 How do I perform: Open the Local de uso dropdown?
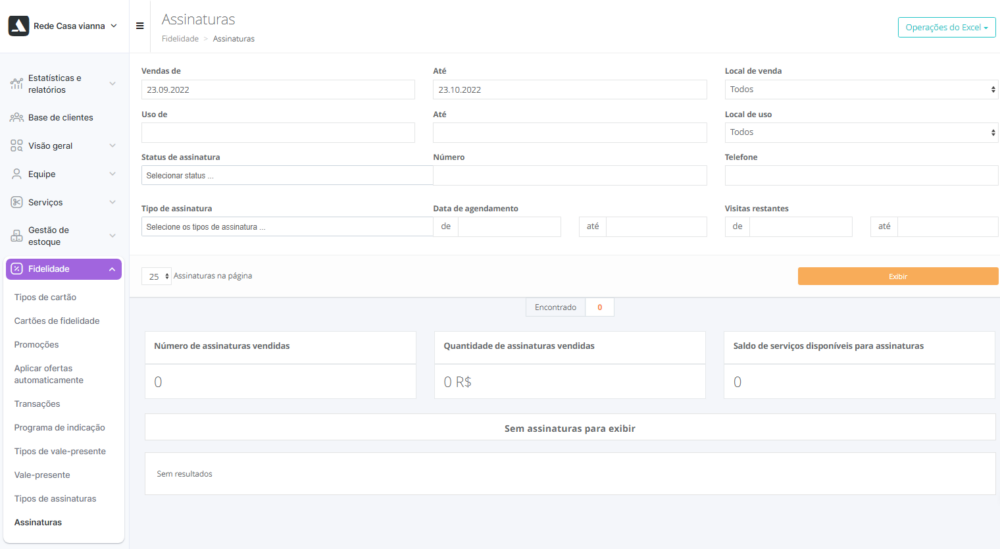tap(861, 132)
